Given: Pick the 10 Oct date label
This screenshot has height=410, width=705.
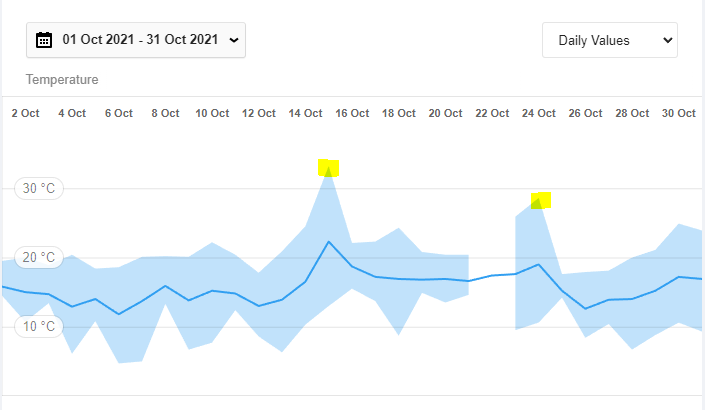Looking at the screenshot, I should [x=212, y=114].
